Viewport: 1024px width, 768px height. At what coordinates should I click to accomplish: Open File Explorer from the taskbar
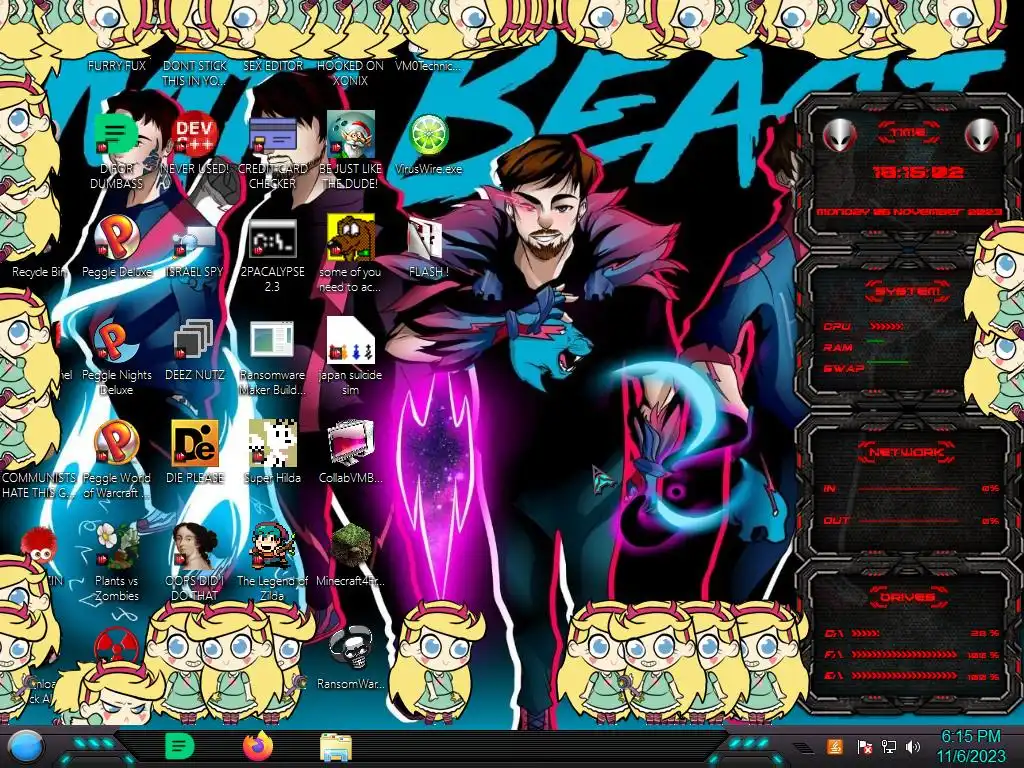tap(336, 747)
